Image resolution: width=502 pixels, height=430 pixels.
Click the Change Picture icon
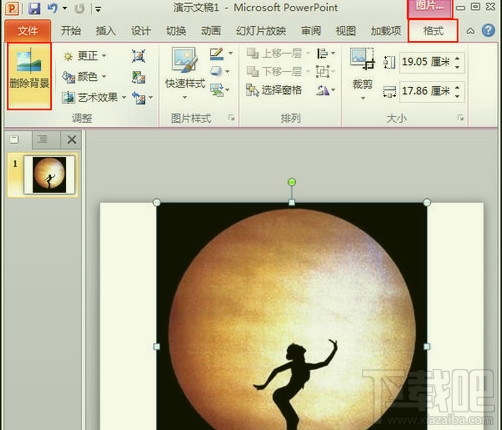tap(138, 77)
